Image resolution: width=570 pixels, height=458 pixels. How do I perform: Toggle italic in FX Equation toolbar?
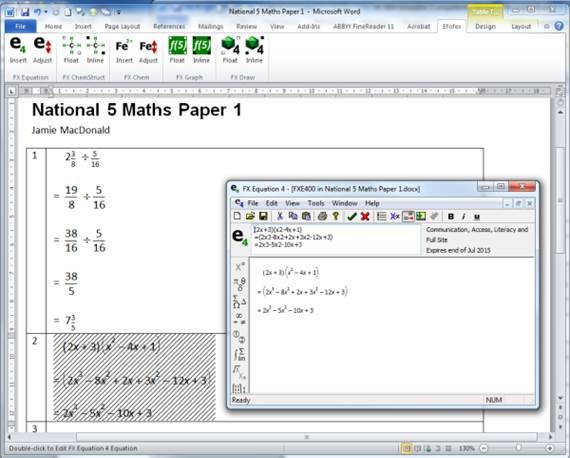pos(463,217)
